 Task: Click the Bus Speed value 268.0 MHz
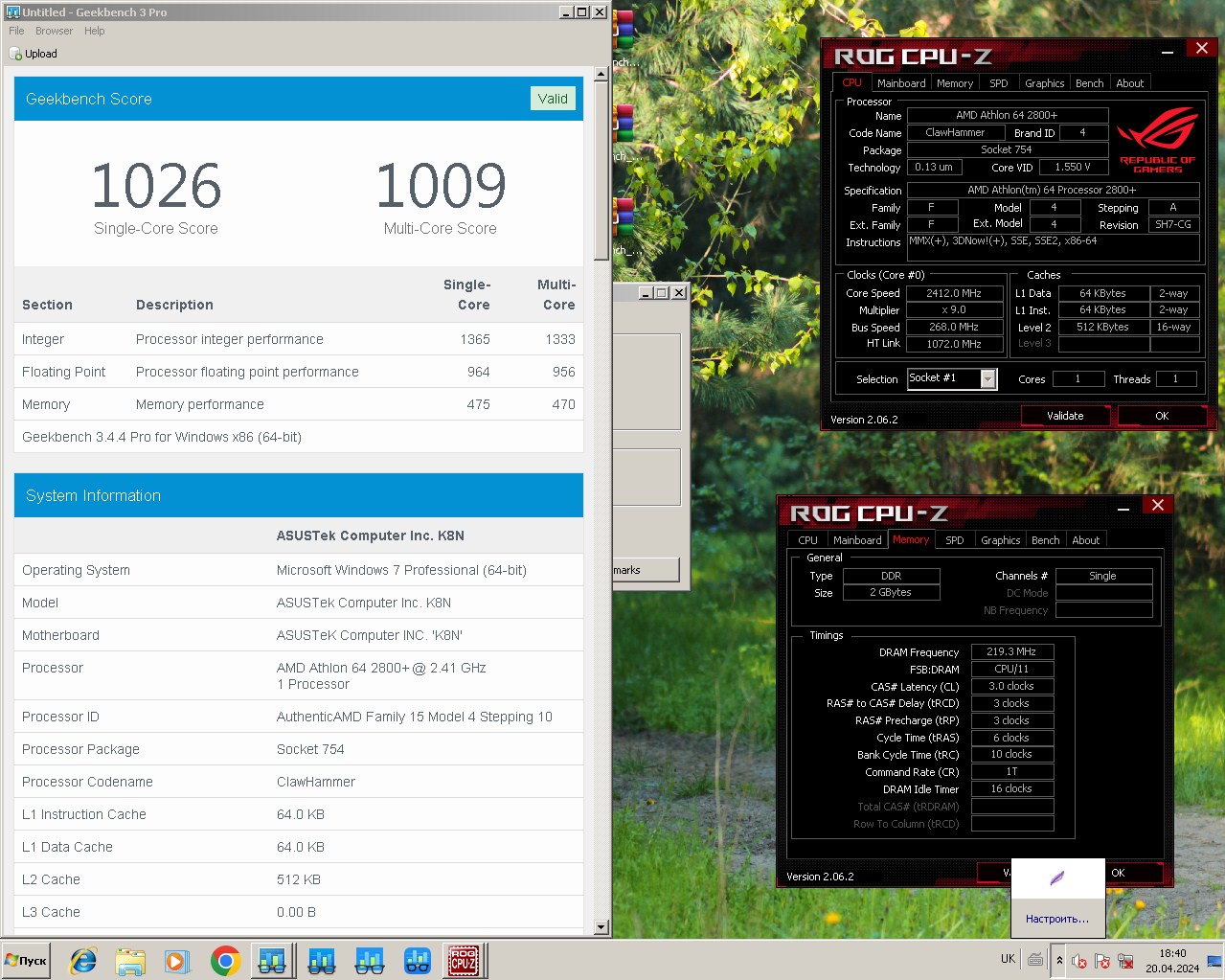tap(954, 327)
